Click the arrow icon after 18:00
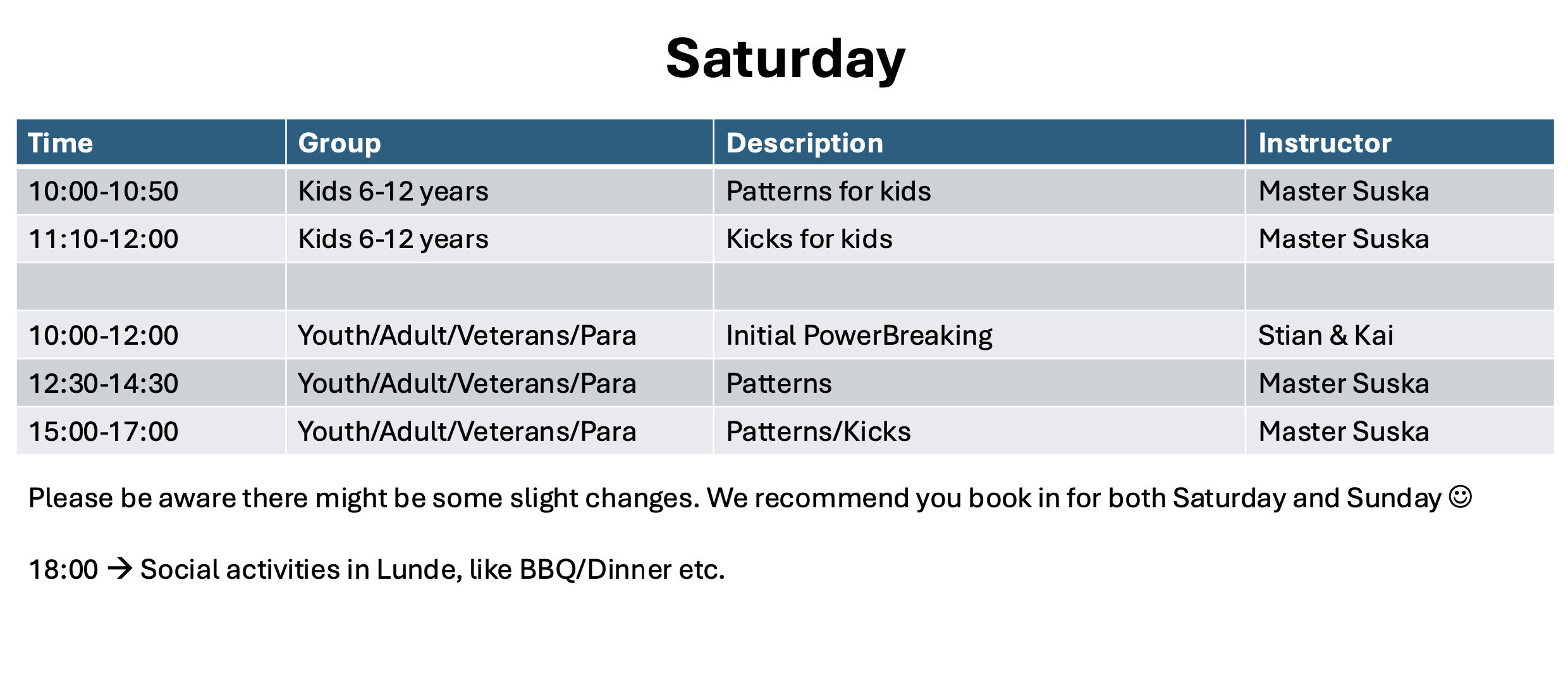The height and width of the screenshot is (692, 1568). [x=119, y=568]
